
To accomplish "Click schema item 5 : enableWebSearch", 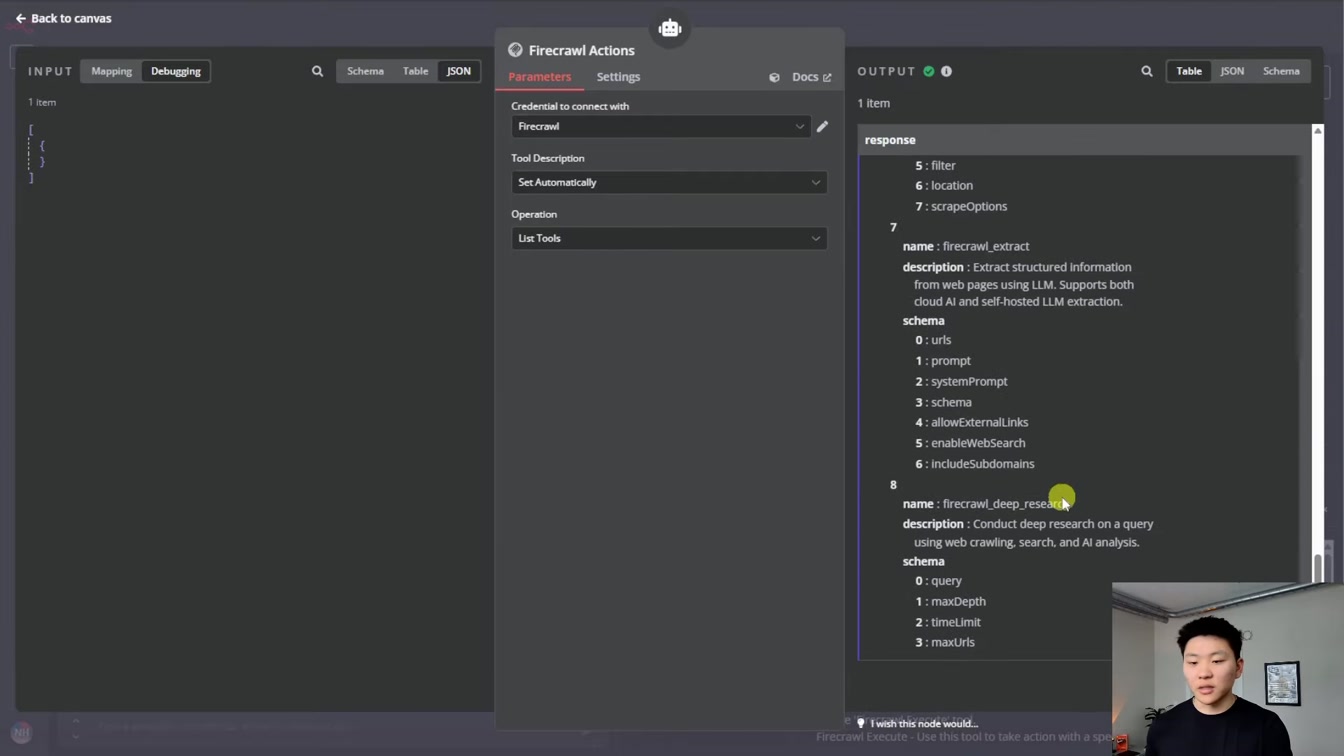I will coord(970,443).
